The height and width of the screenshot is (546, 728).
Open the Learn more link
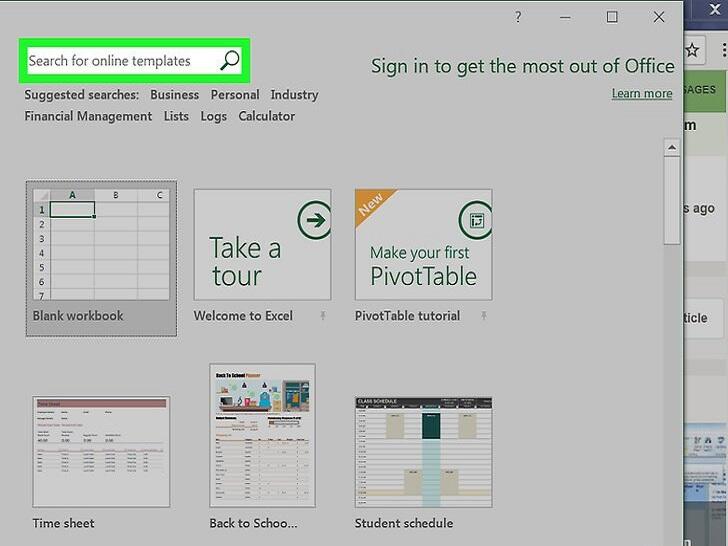click(642, 93)
